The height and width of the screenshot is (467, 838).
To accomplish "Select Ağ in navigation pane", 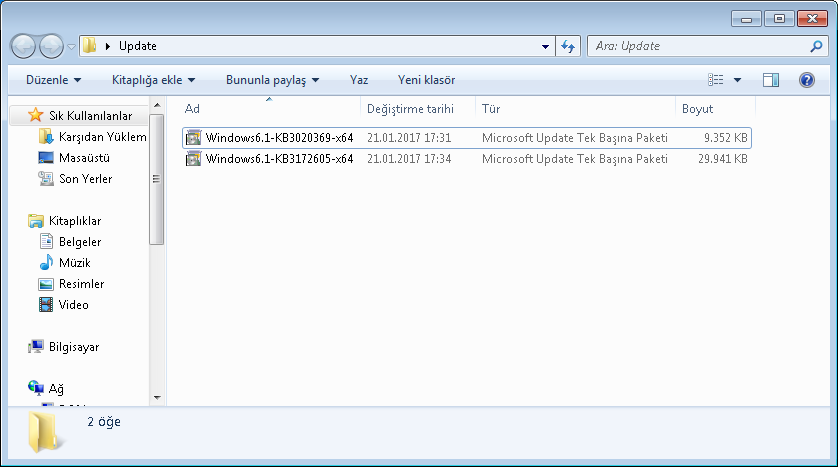I will click(x=56, y=389).
